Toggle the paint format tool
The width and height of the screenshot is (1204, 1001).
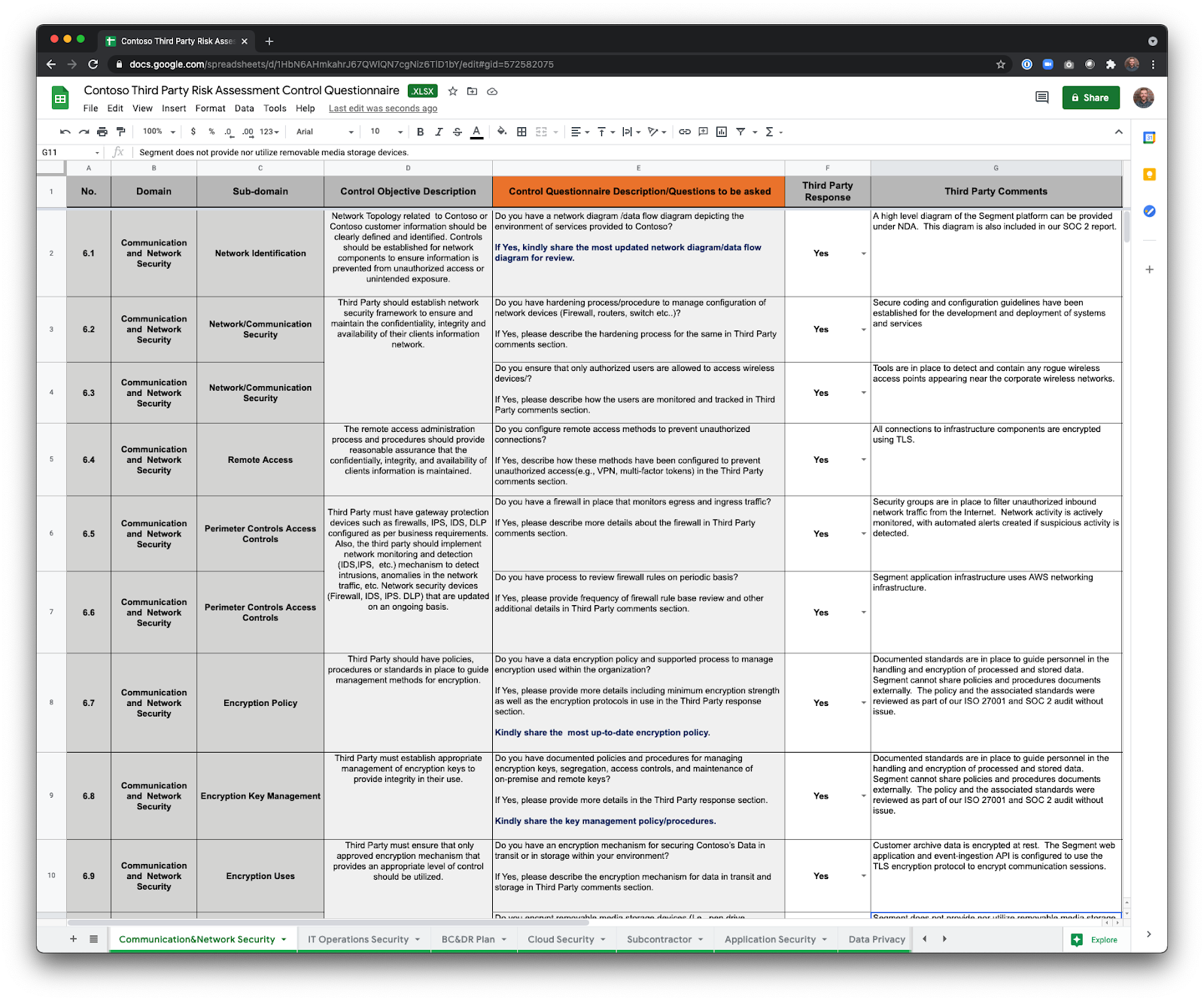click(120, 132)
